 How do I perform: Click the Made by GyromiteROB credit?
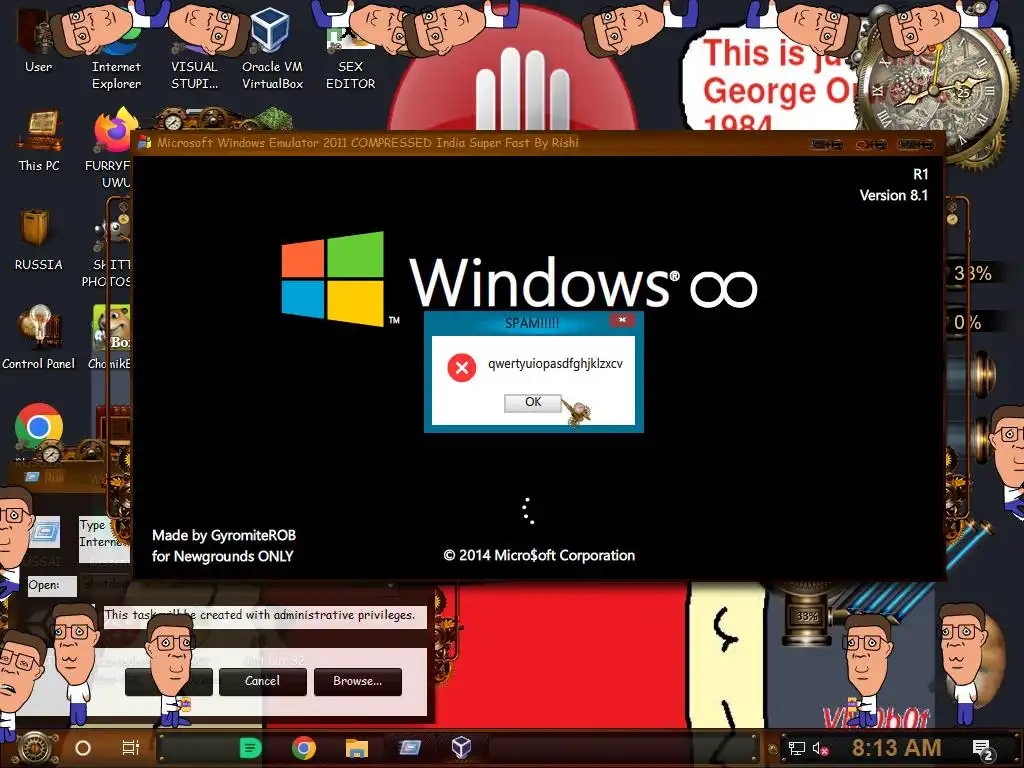click(x=224, y=536)
